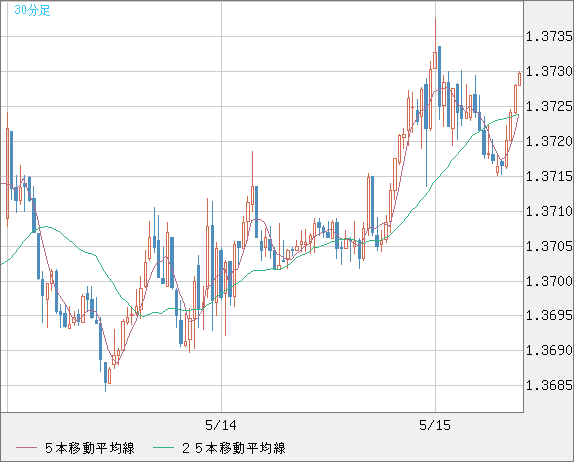Viewport: 574px width, 462px height.
Task: Click the 1.3700 price axis label
Action: 549,281
